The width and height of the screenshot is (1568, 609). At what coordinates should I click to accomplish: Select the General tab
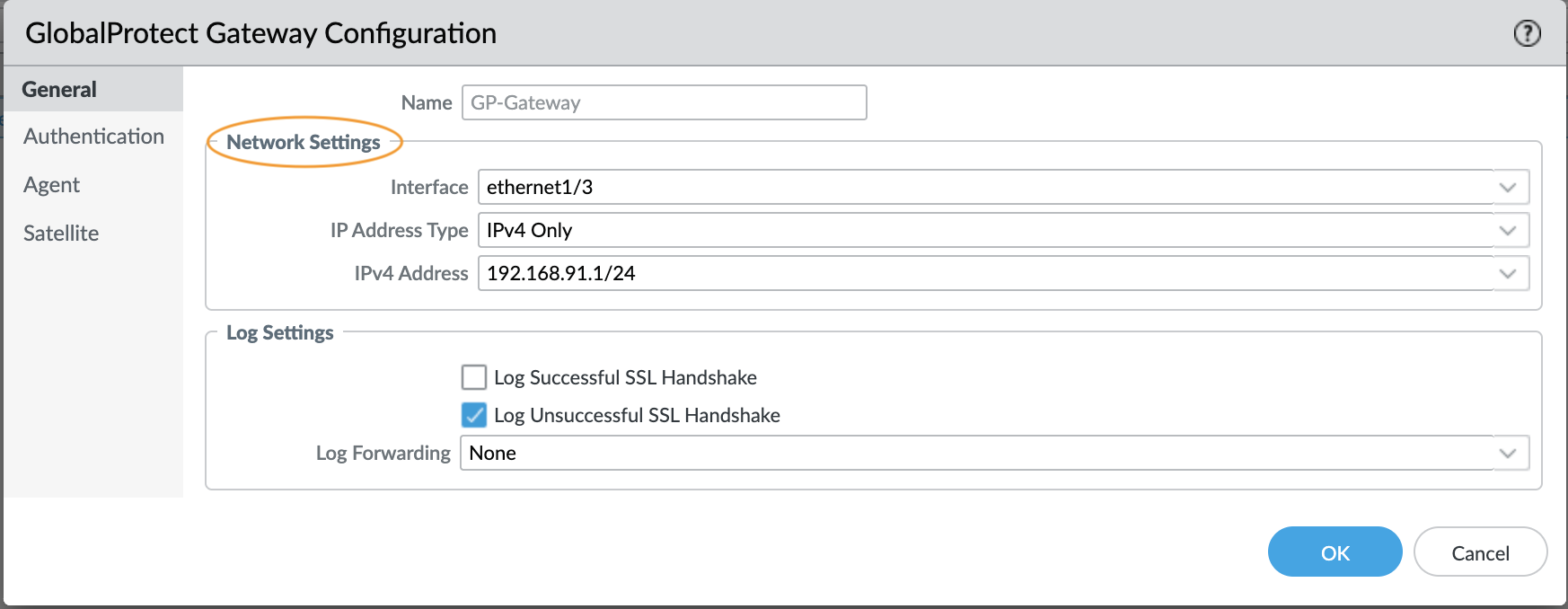[93, 89]
